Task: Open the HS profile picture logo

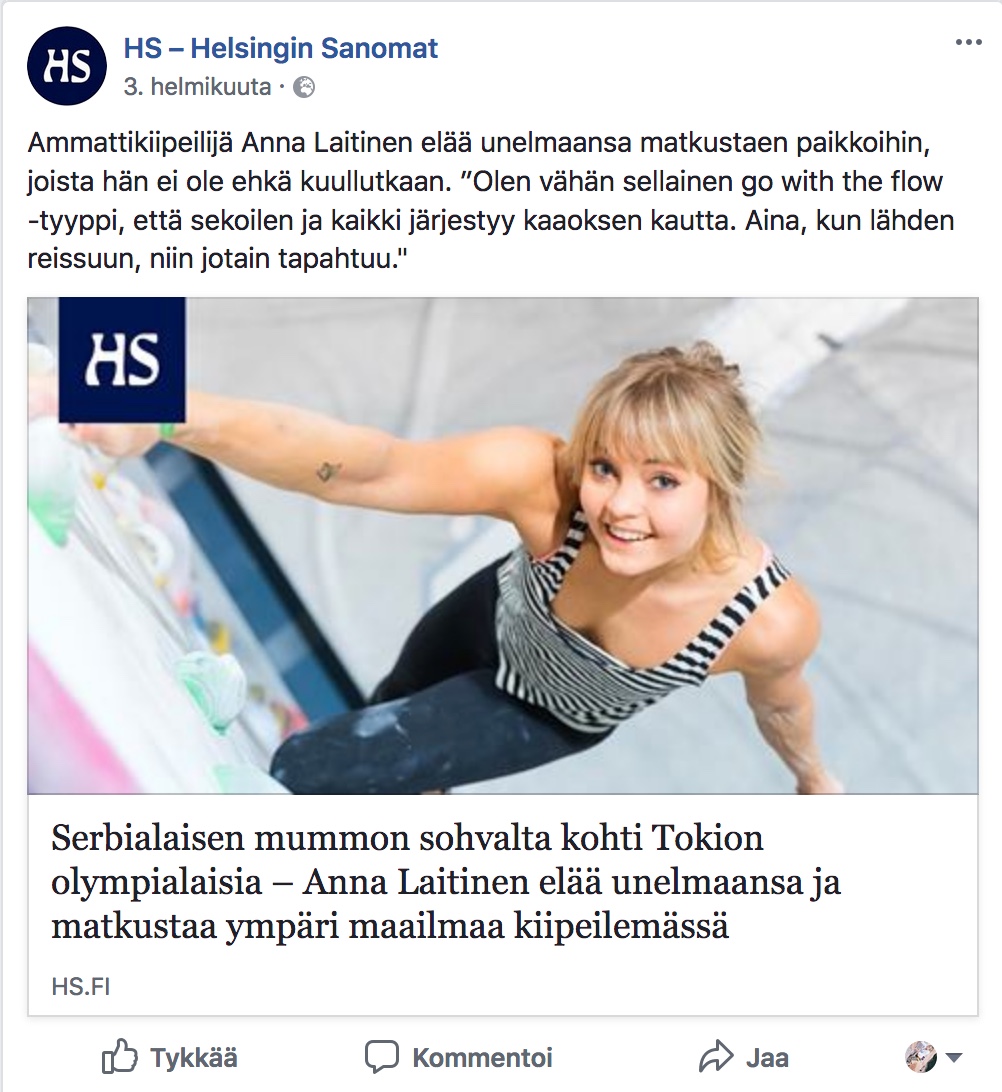Action: click(67, 65)
